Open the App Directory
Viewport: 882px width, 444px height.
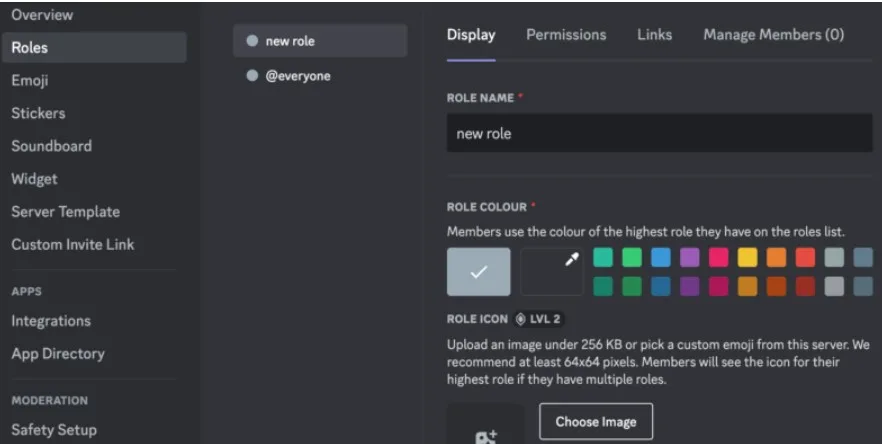point(58,353)
